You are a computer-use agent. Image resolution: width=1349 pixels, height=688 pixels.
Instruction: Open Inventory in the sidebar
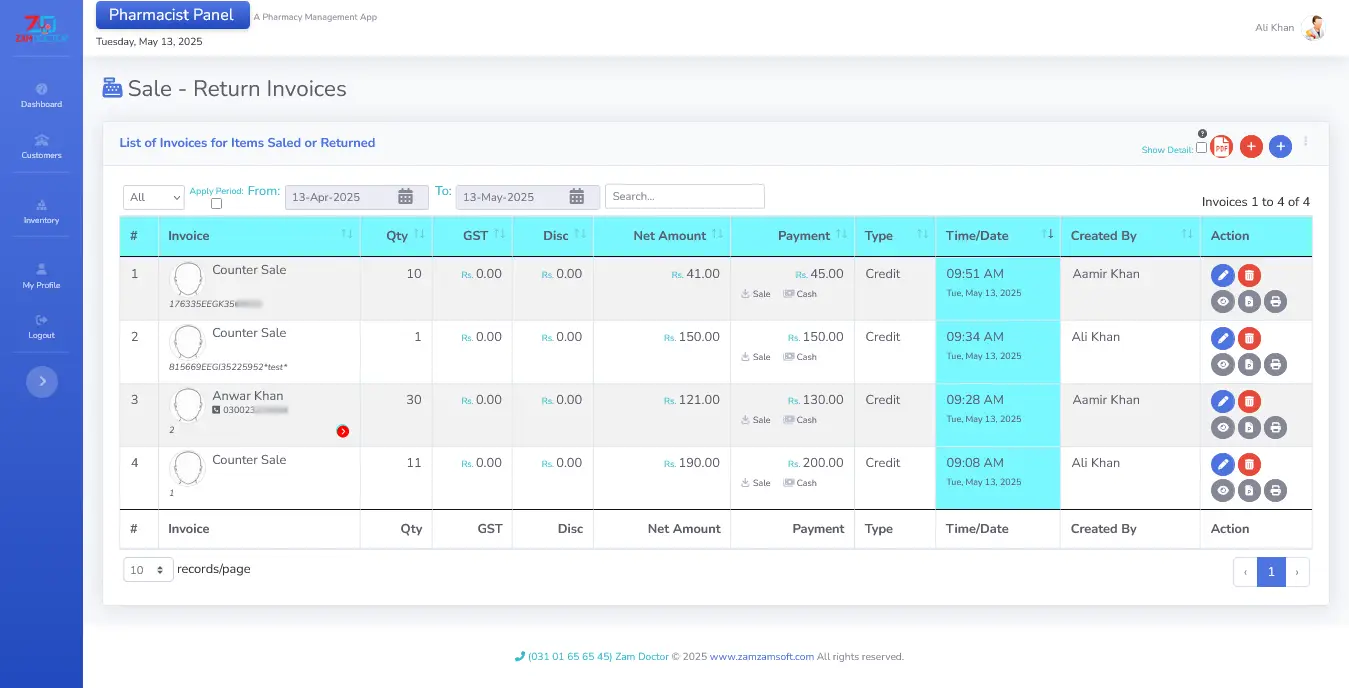click(41, 211)
